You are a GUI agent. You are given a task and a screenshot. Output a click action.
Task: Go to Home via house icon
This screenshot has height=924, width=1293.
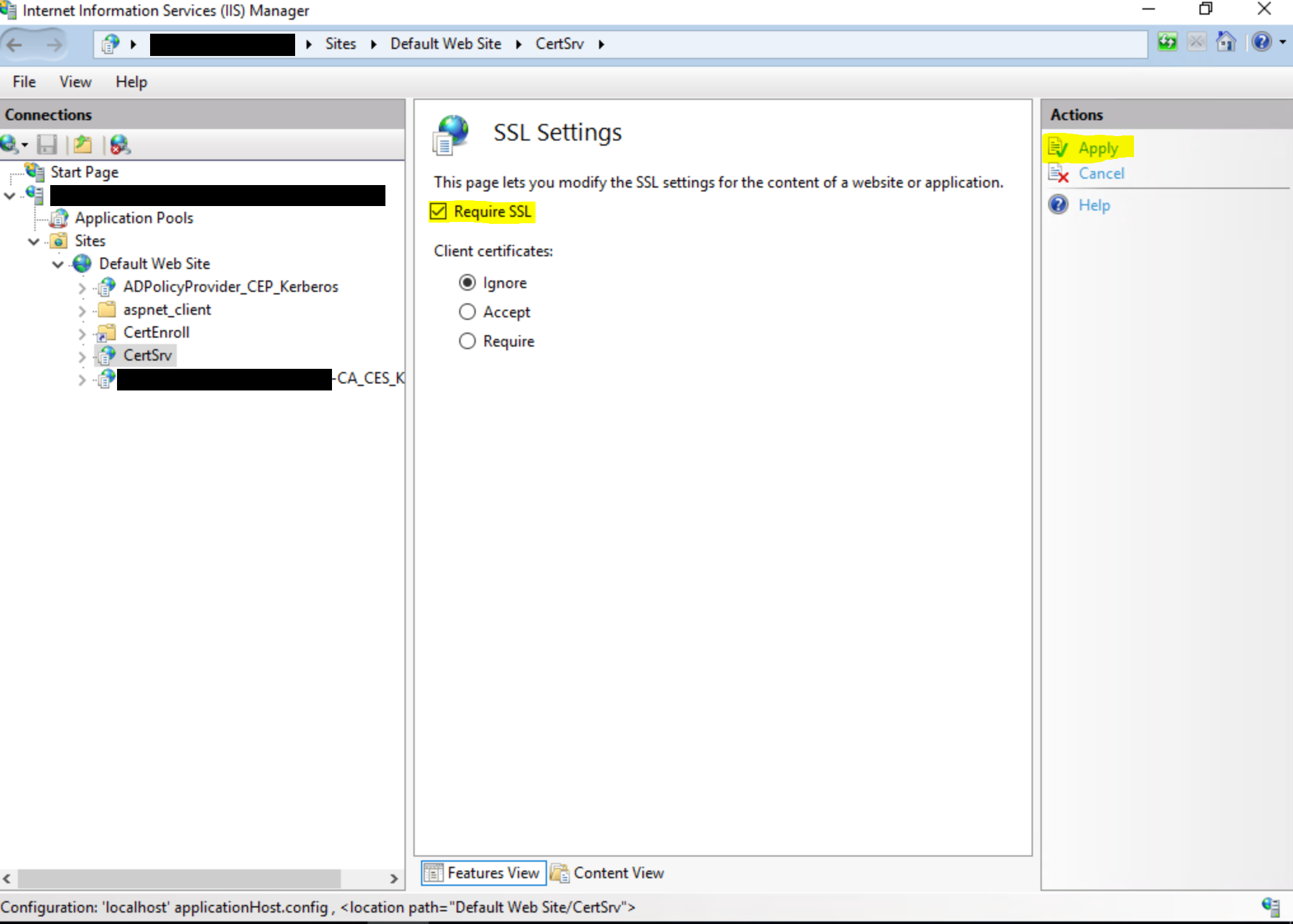click(1226, 42)
